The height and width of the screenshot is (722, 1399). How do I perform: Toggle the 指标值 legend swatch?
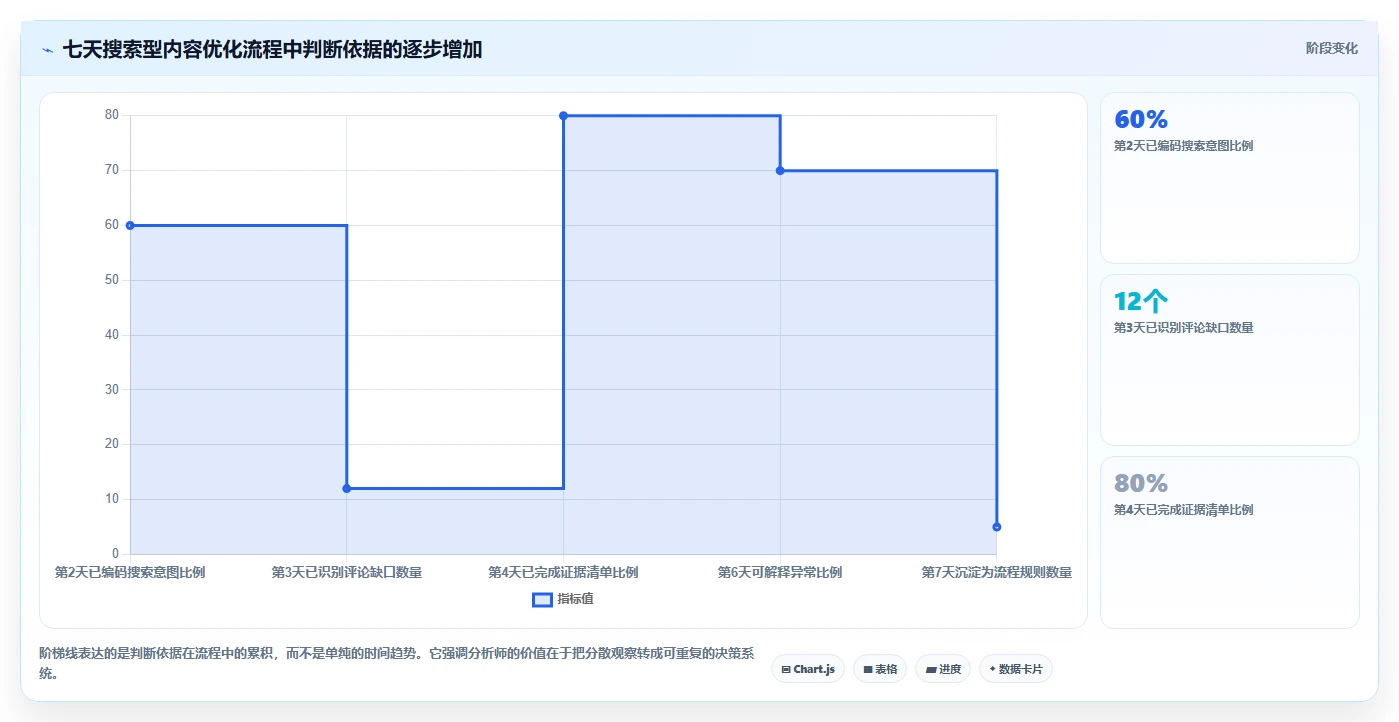point(542,599)
